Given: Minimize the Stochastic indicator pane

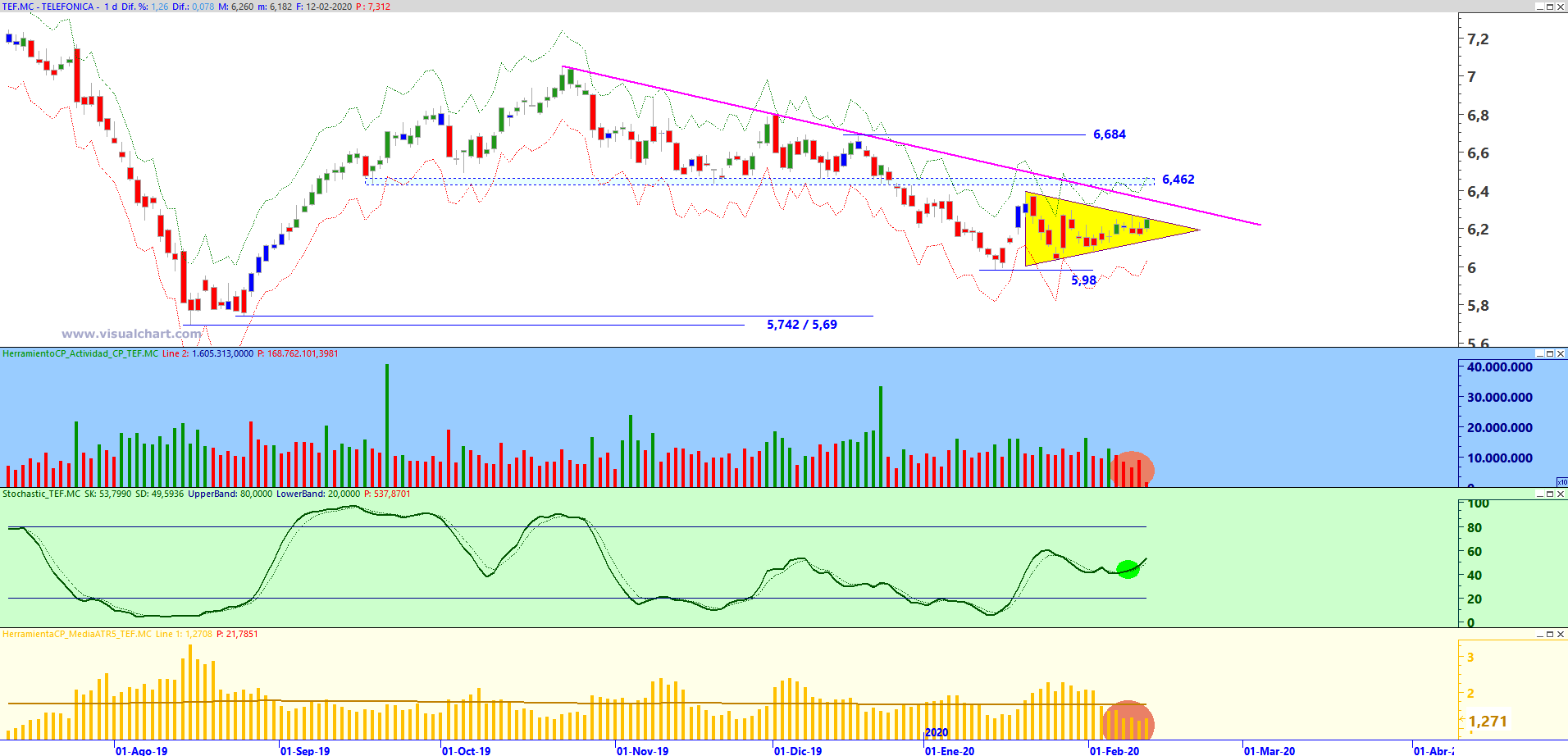Looking at the screenshot, I should [x=1539, y=494].
